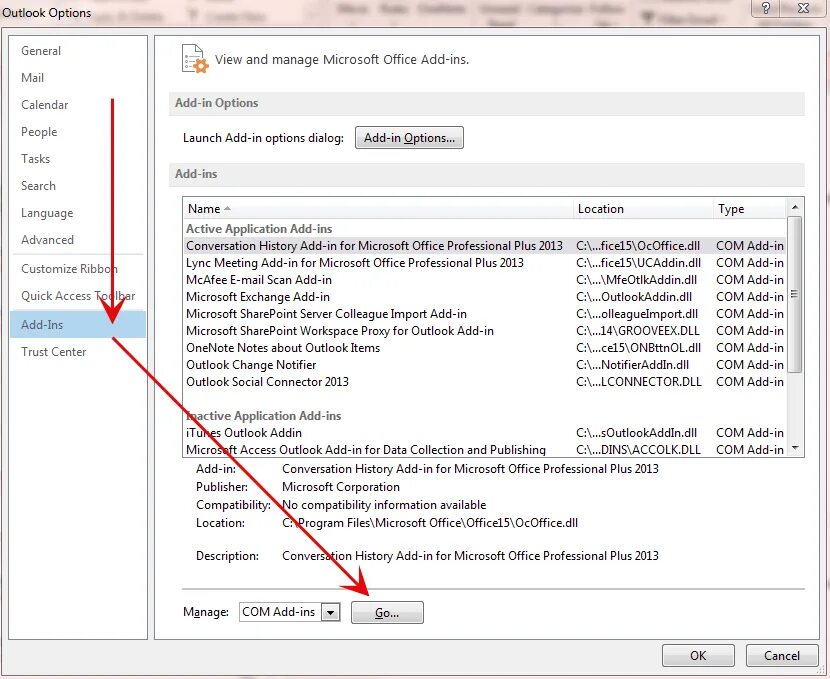Select Mail in the options sidebar
Screen dimensions: 830x679
[x=32, y=78]
